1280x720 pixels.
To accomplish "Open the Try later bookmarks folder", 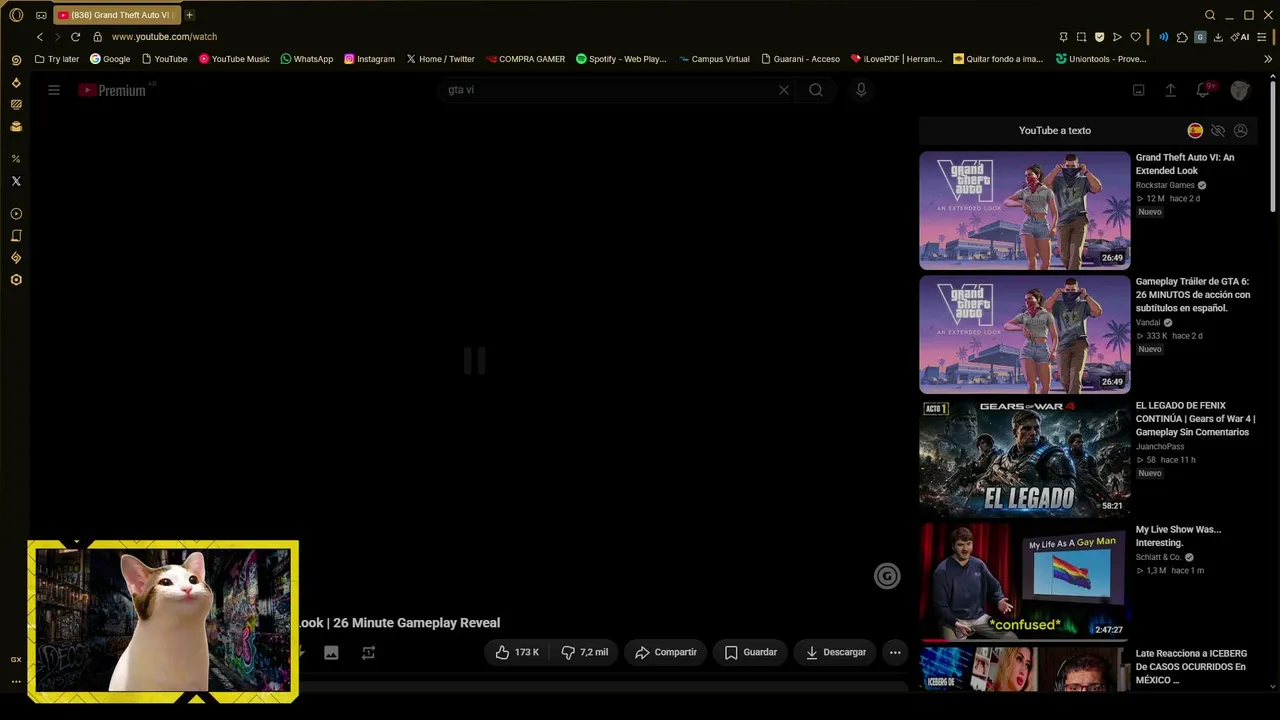I will pyautogui.click(x=57, y=59).
